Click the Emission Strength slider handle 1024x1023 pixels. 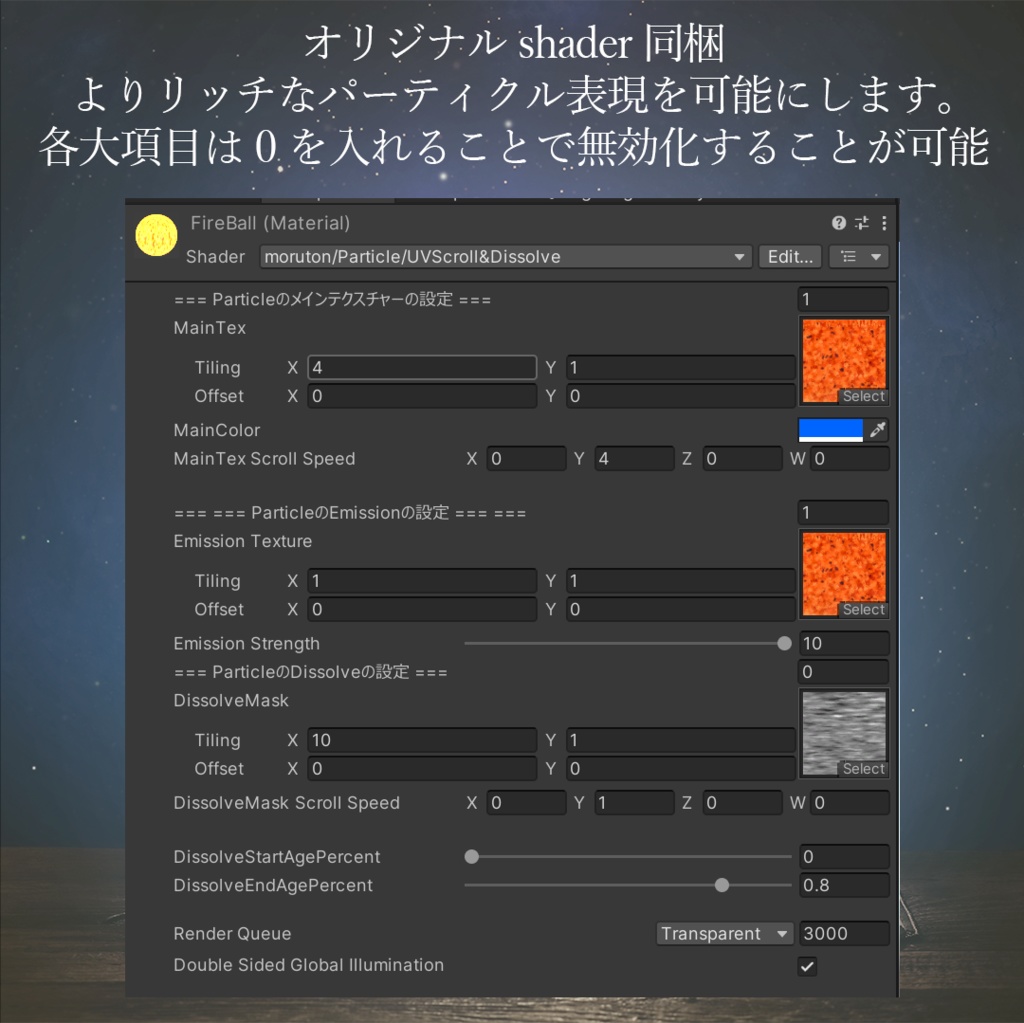[x=784, y=643]
